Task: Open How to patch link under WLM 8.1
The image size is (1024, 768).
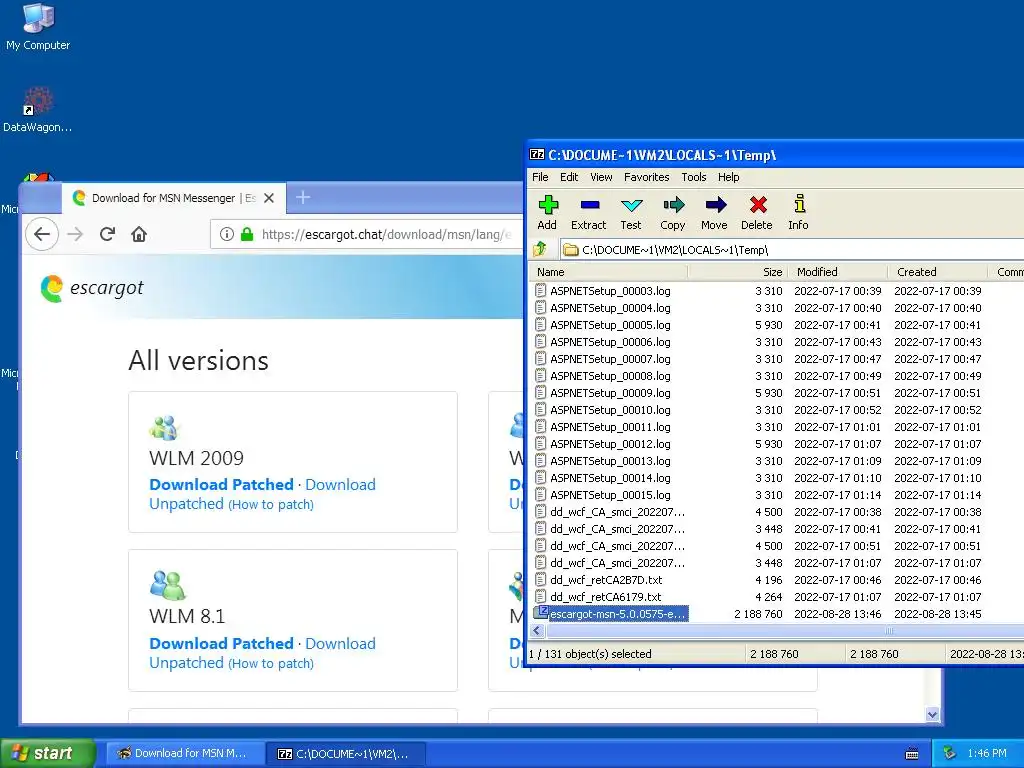Action: (x=271, y=663)
